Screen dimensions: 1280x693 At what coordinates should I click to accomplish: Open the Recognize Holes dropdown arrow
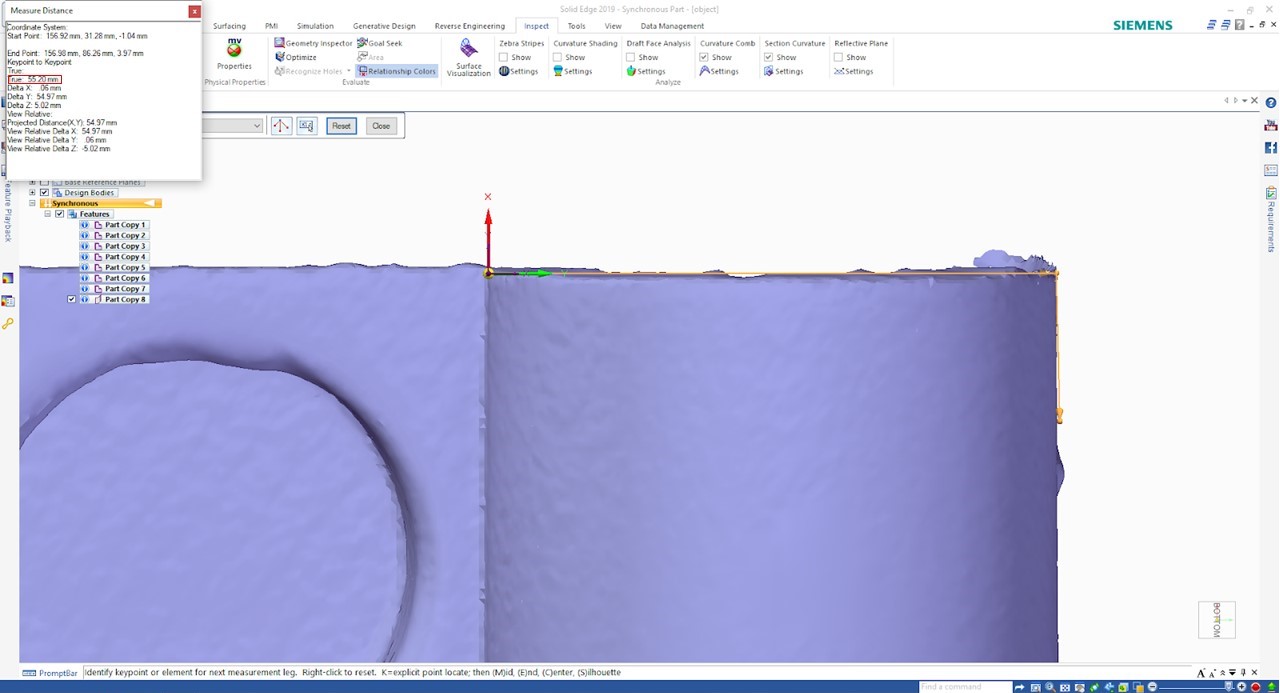[x=349, y=71]
